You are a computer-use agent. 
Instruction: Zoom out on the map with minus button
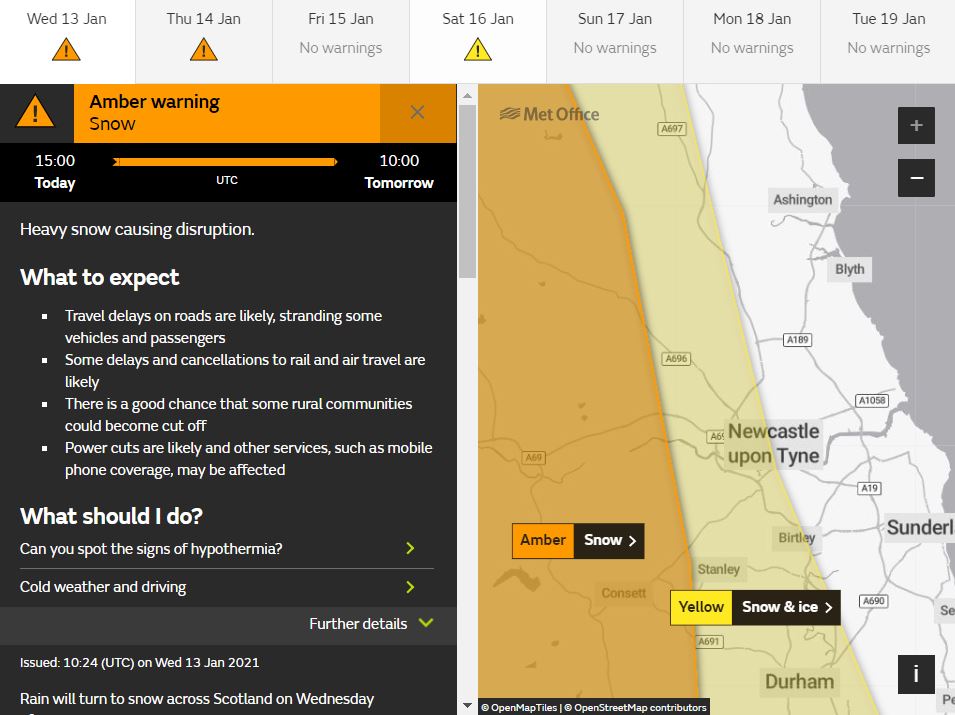[916, 177]
